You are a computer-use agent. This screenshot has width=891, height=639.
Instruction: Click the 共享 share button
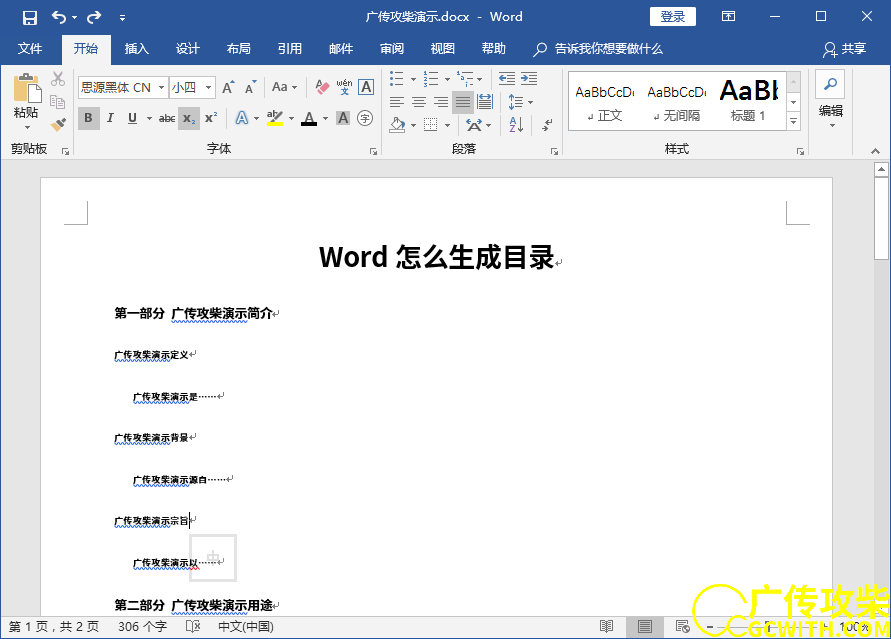tap(844, 49)
